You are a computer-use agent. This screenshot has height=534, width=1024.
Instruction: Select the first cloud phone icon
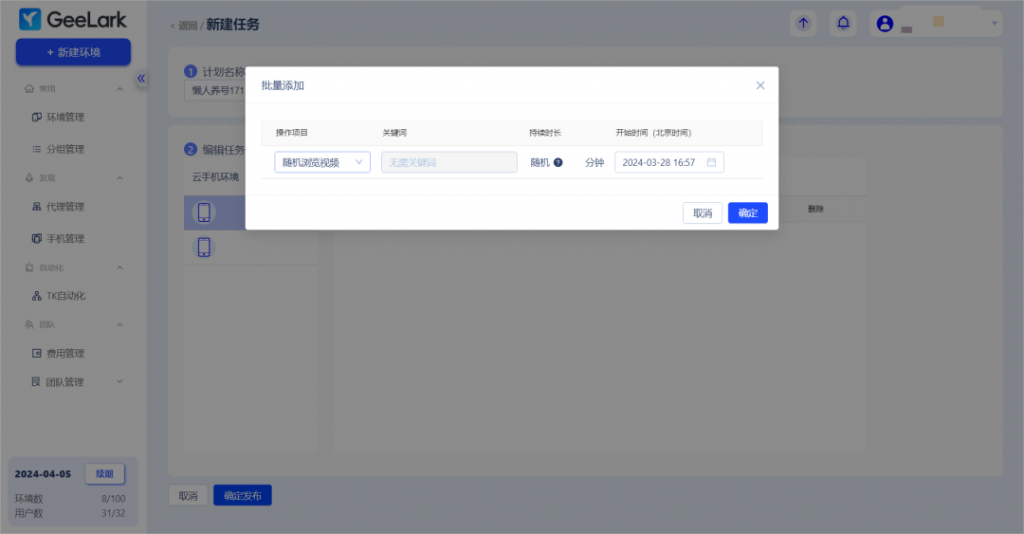(204, 212)
